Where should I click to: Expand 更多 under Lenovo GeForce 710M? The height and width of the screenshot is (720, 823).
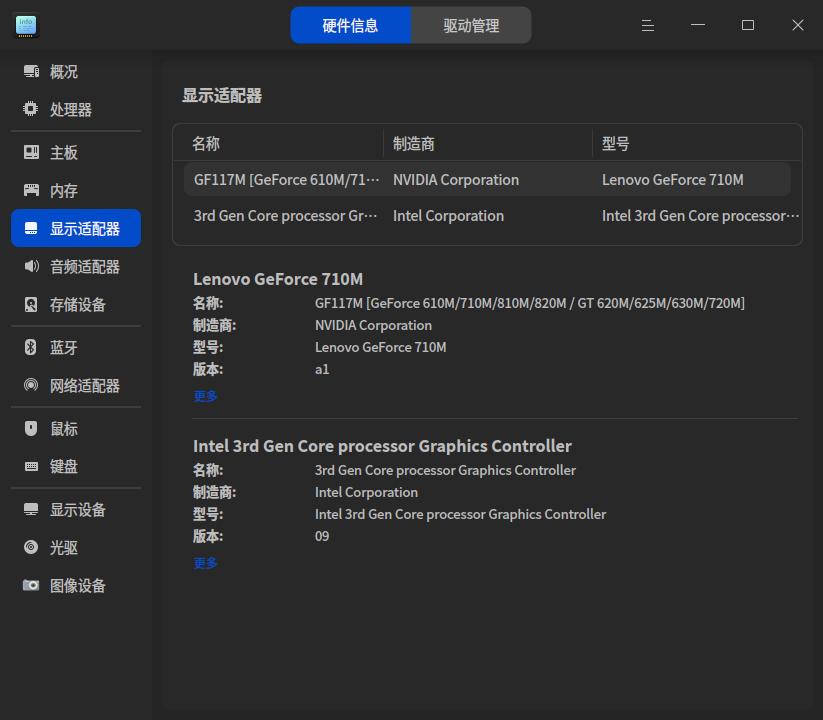click(205, 396)
